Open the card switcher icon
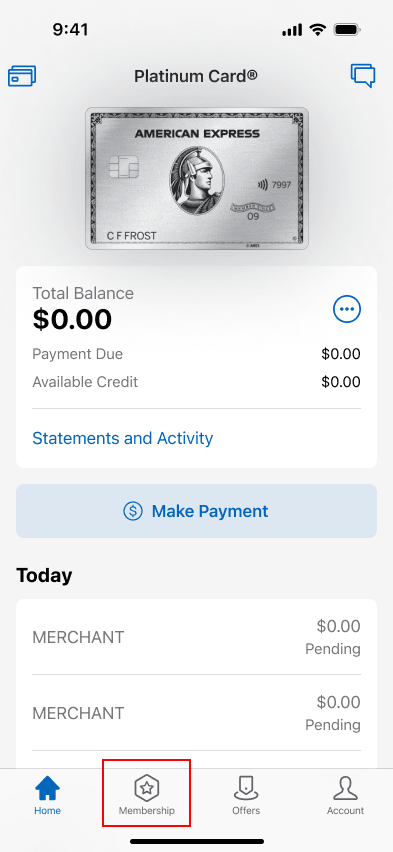Image resolution: width=393 pixels, height=852 pixels. tap(22, 76)
